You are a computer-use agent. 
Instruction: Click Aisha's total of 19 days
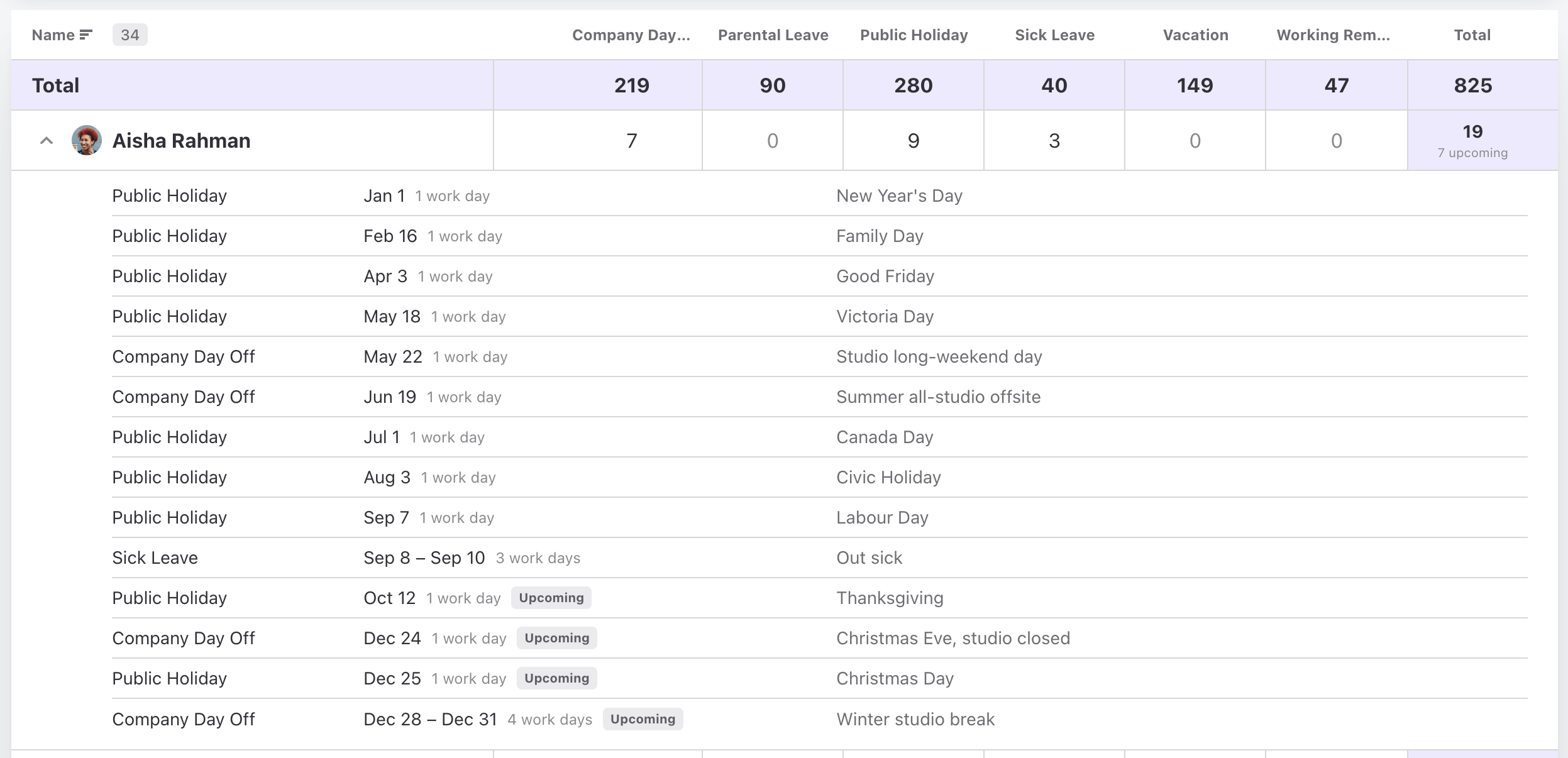click(1473, 131)
